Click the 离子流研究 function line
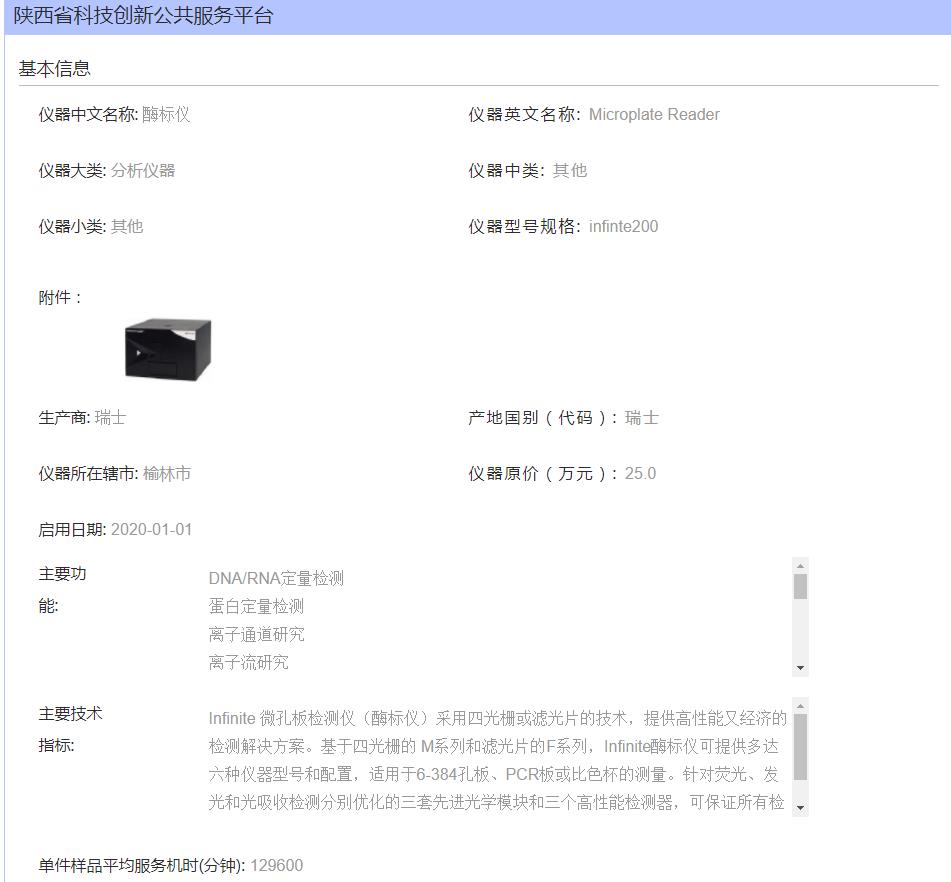951x882 pixels. 248,662
